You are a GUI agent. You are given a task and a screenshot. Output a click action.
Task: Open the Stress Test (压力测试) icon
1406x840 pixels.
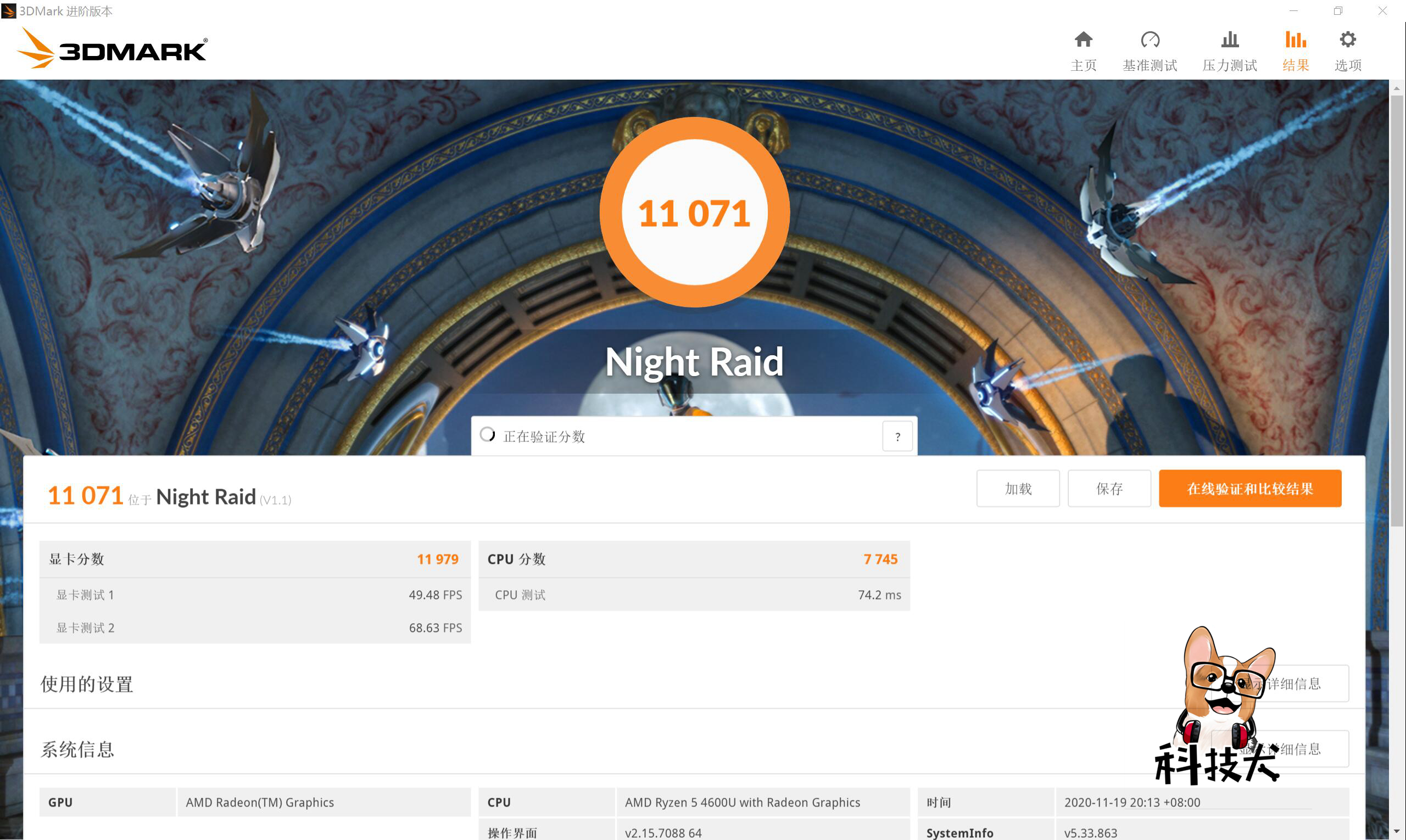tap(1229, 40)
